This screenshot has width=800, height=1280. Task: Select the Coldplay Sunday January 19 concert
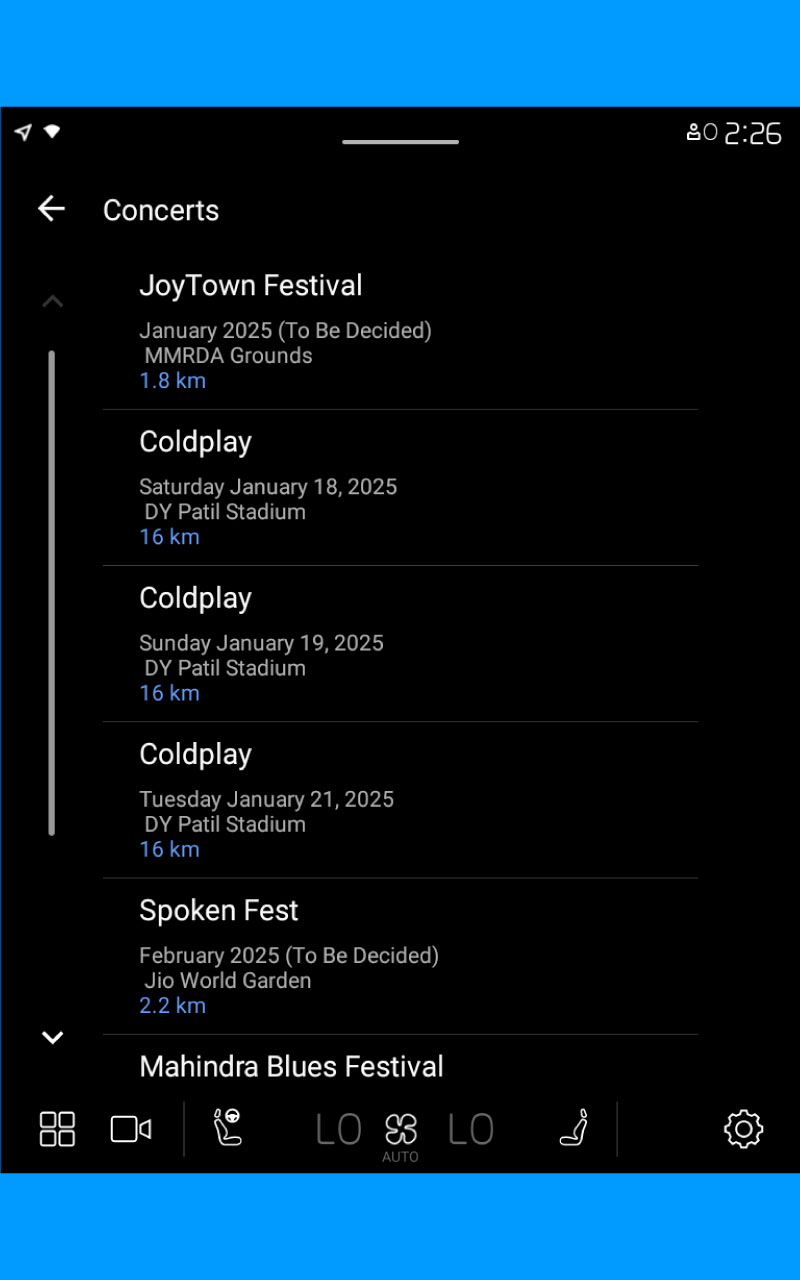point(400,644)
